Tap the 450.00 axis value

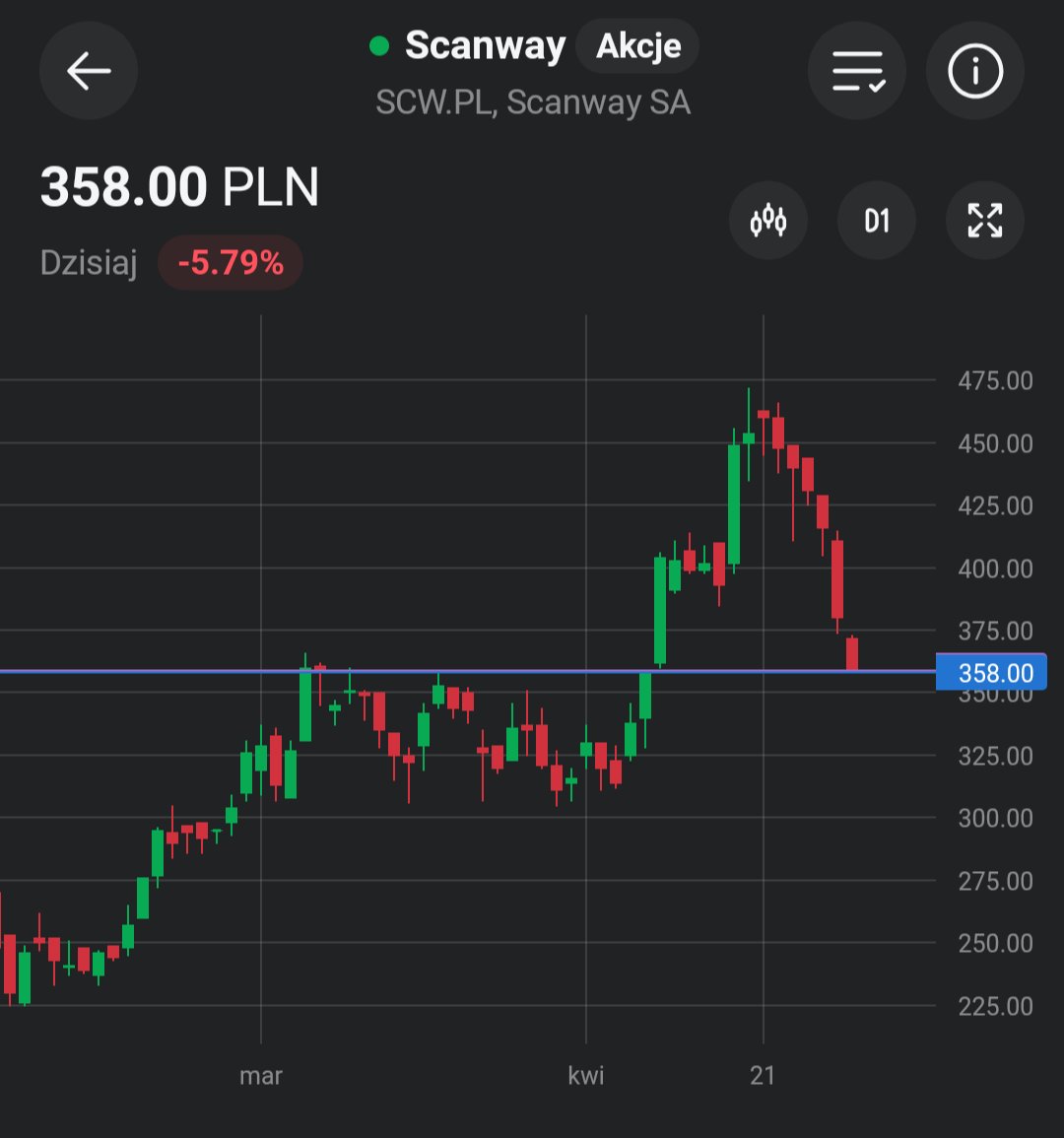[x=995, y=442]
